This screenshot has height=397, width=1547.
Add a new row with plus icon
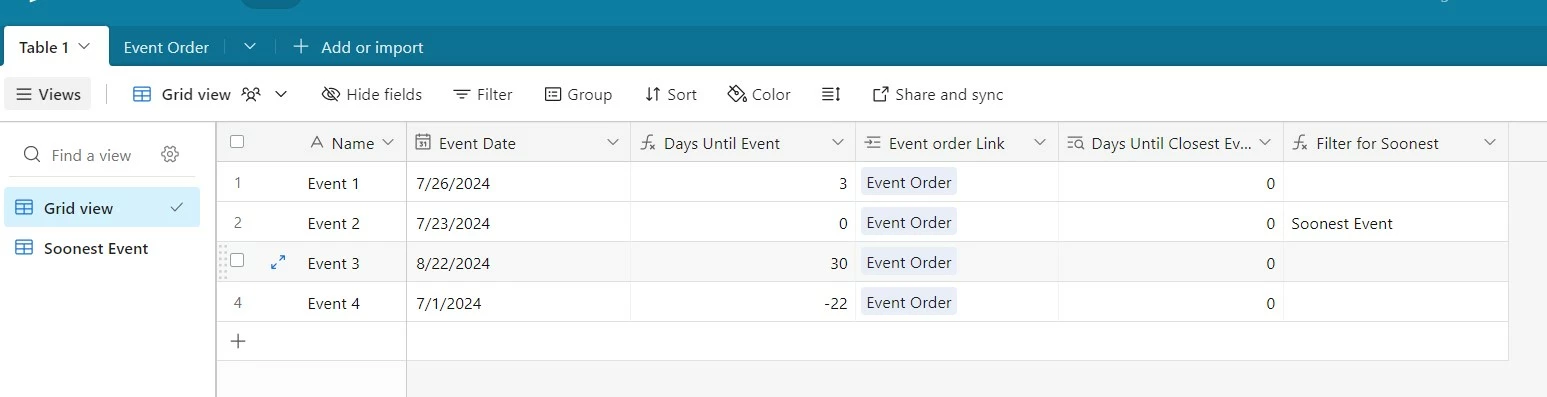238,341
